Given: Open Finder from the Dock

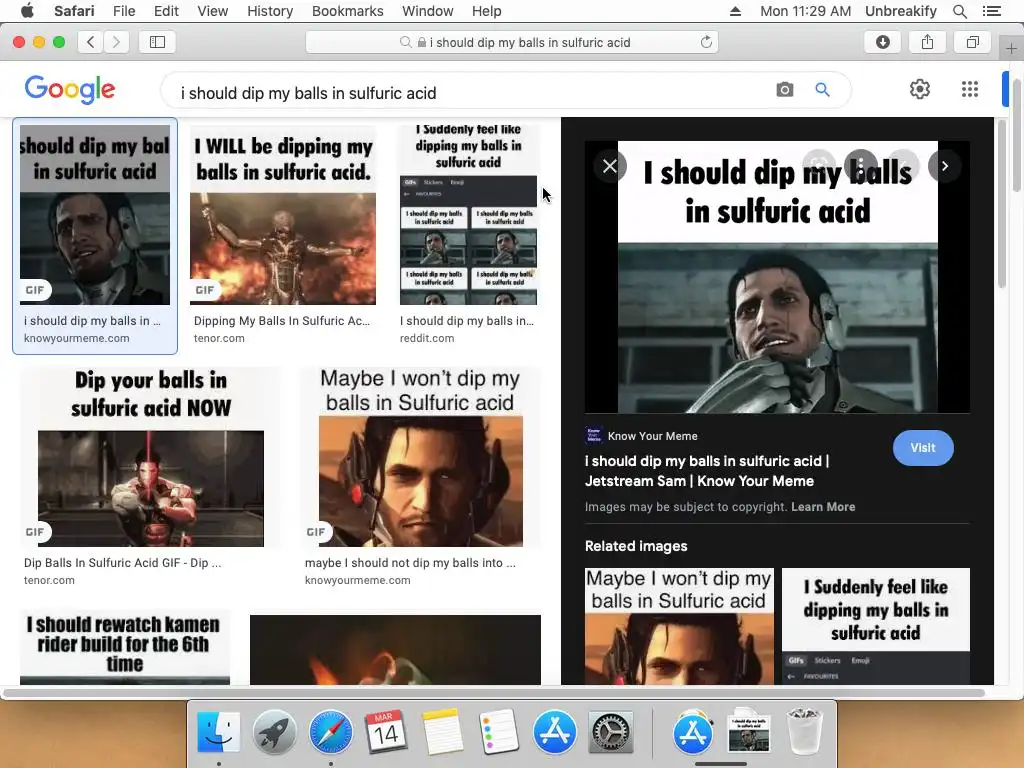Looking at the screenshot, I should click(219, 732).
